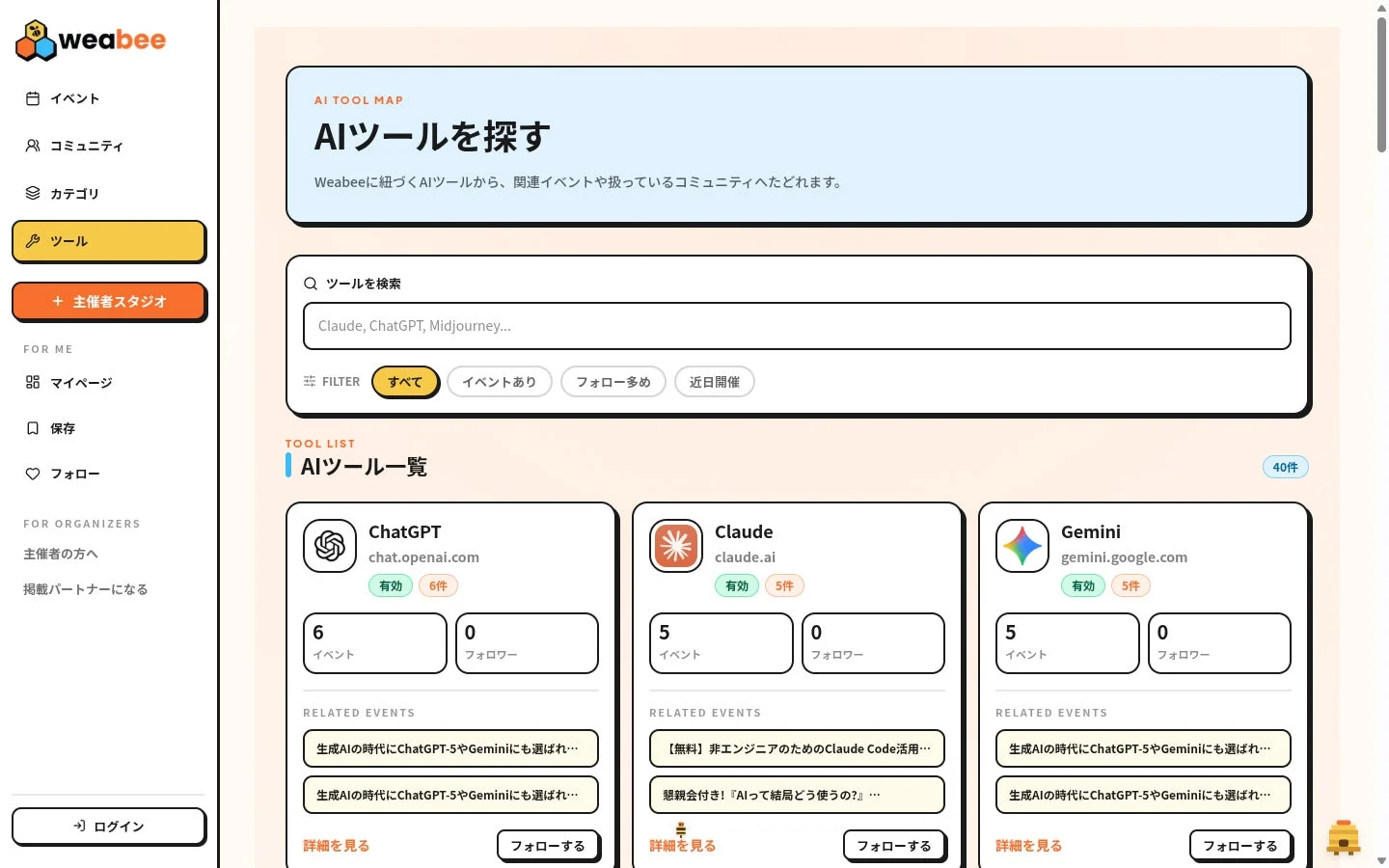The height and width of the screenshot is (868, 1389).
Task: Click 詳細を見る on ChatGPT card
Action: pyautogui.click(x=337, y=846)
